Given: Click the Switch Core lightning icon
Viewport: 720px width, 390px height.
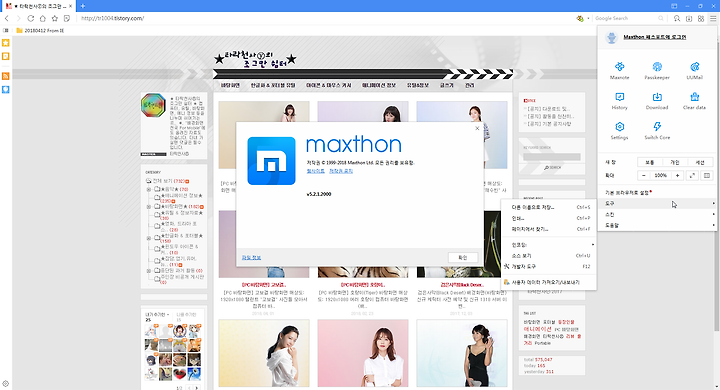Looking at the screenshot, I should (x=657, y=127).
